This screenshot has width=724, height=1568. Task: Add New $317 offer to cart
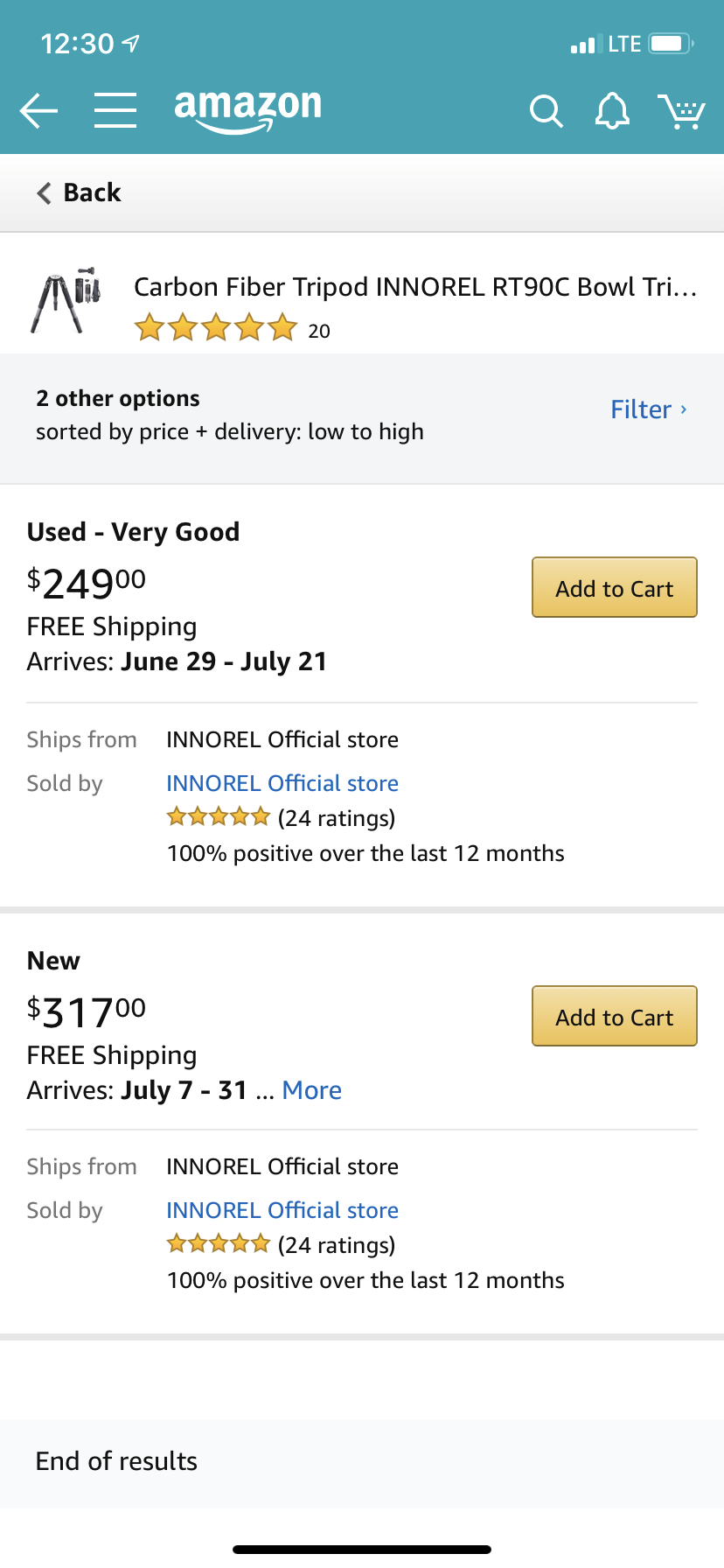614,1017
